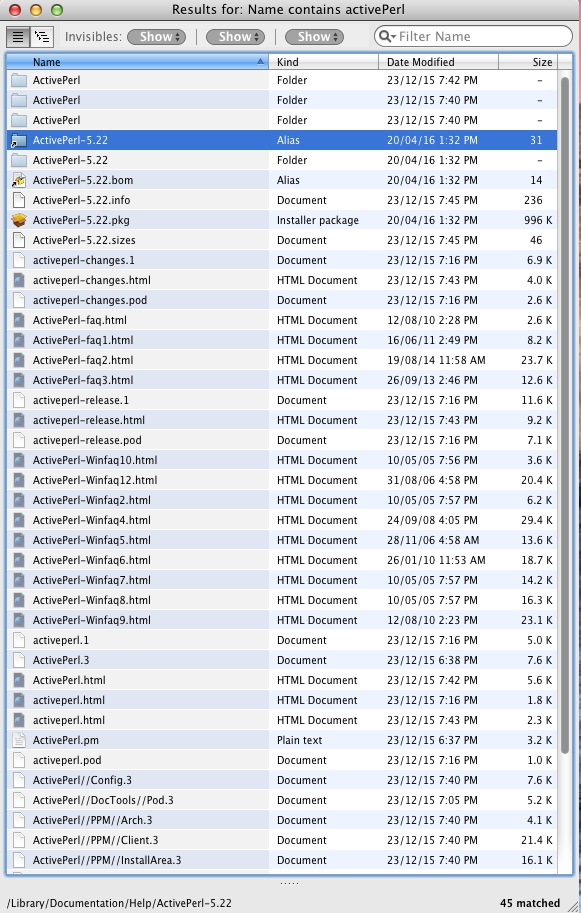Click the ActivePerl-5.22.sizes document icon
Image resolution: width=581 pixels, height=913 pixels.
tap(19, 240)
